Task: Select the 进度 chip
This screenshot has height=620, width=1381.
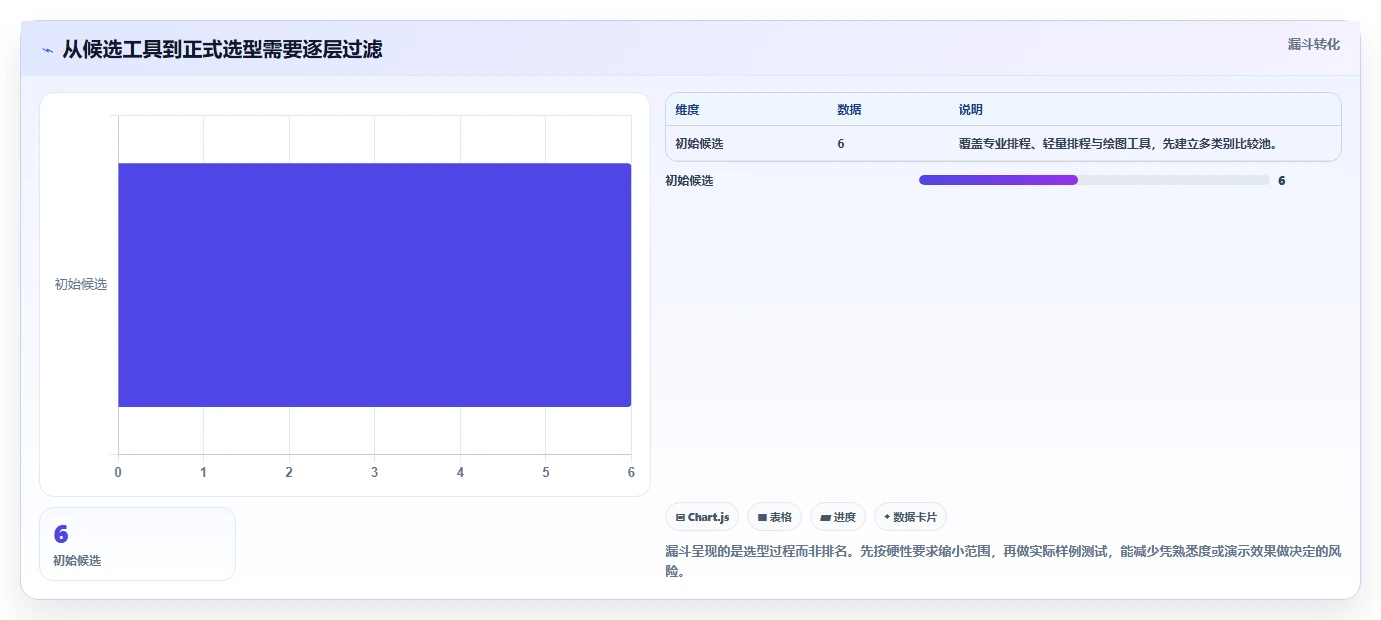Action: [838, 517]
